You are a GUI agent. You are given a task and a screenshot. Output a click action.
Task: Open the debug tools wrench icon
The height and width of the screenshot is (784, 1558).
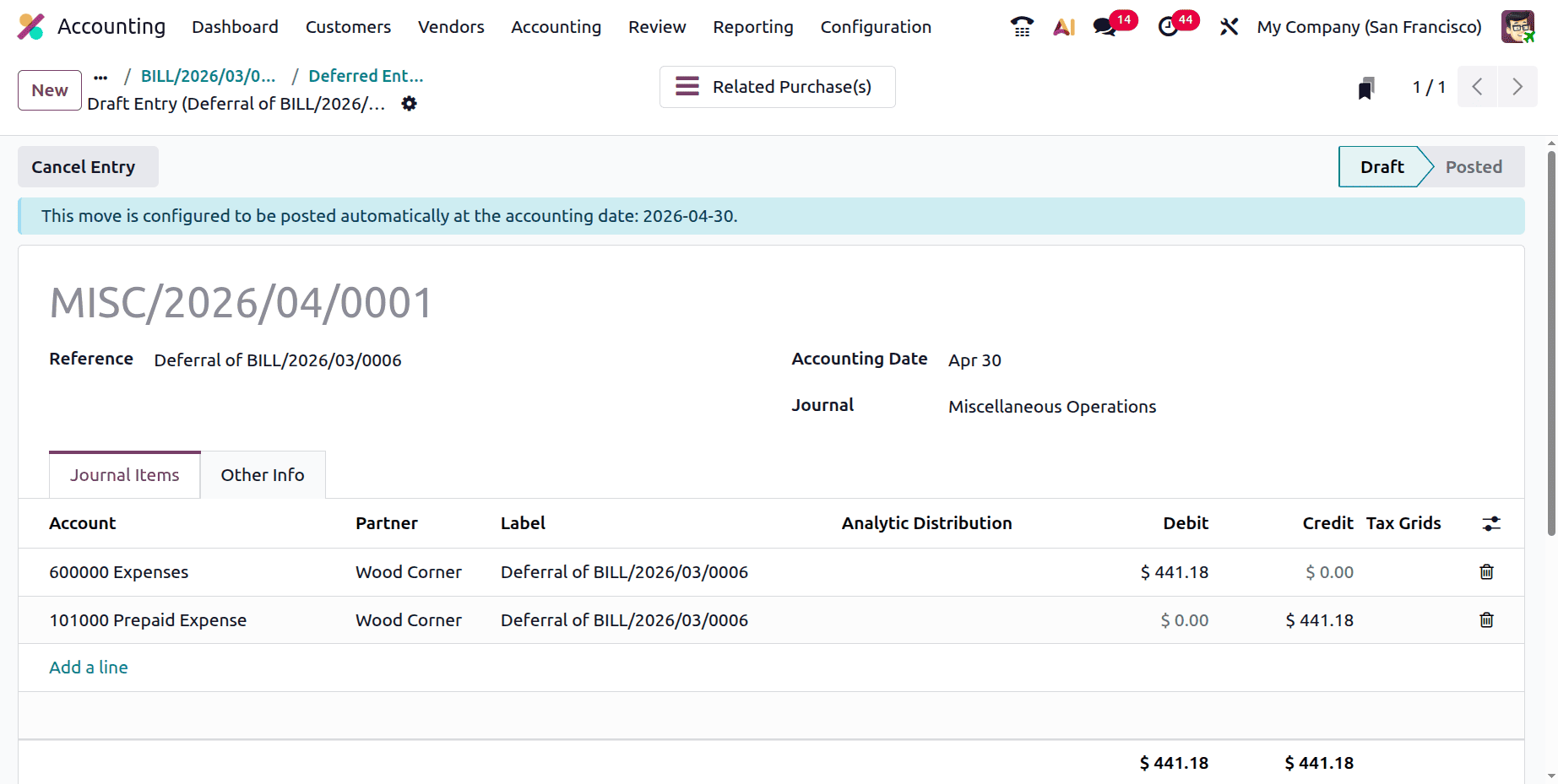pyautogui.click(x=1229, y=27)
